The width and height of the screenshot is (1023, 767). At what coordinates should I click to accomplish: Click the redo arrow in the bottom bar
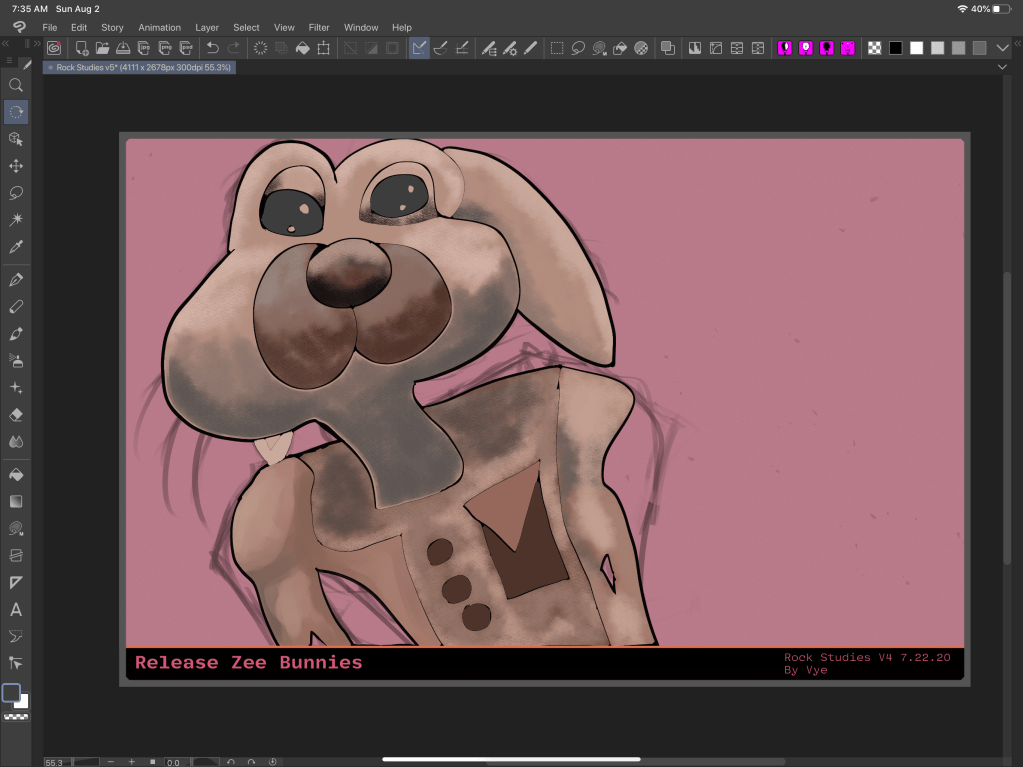tap(252, 761)
